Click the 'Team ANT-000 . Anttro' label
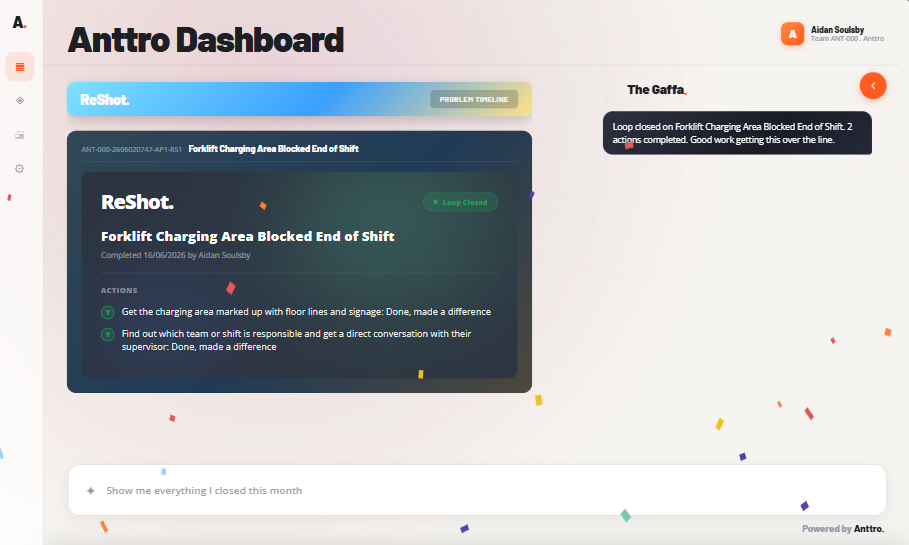Screen dimensions: 909x545 (x=847, y=39)
